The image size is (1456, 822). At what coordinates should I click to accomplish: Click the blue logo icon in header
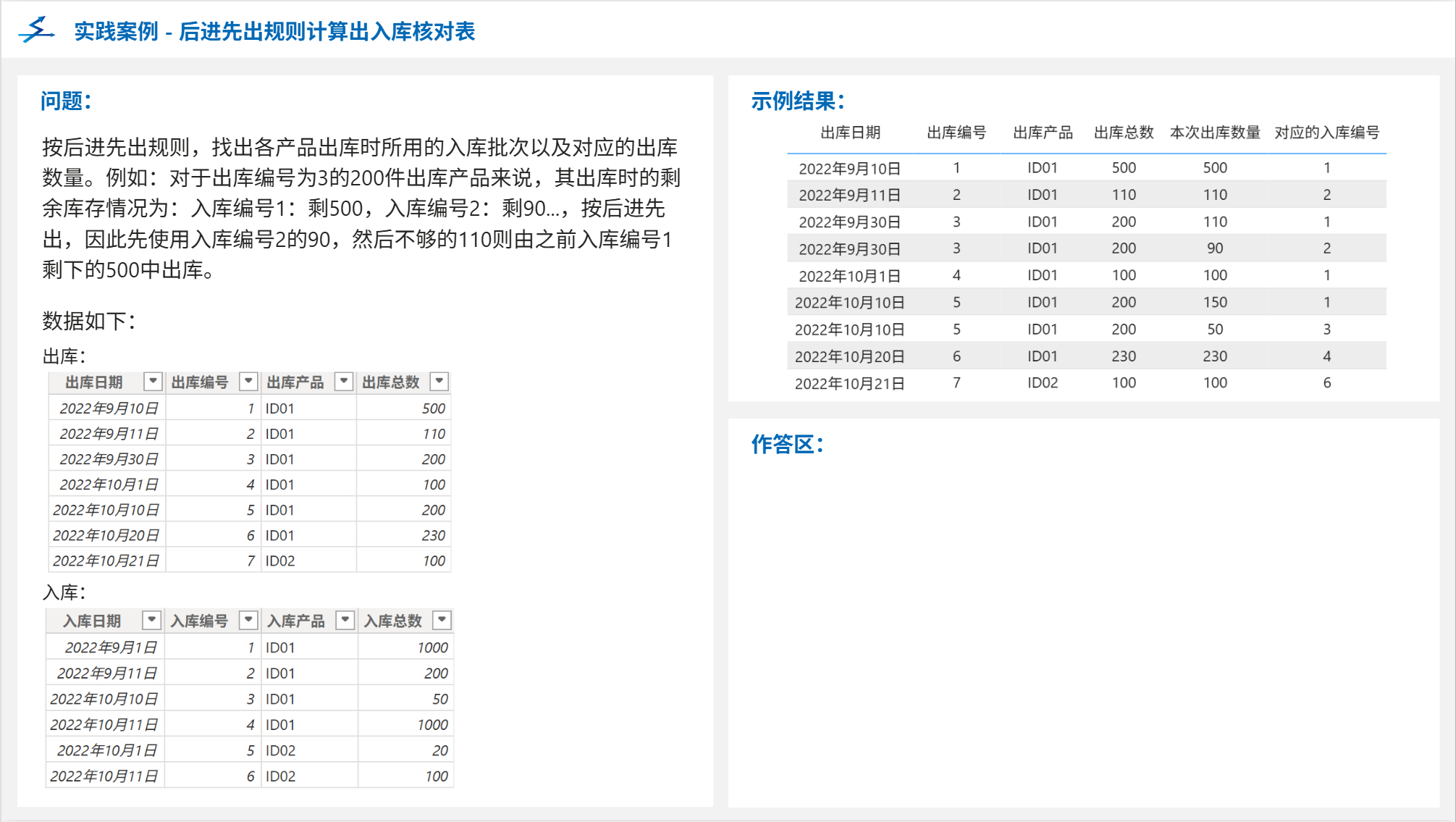pos(36,30)
